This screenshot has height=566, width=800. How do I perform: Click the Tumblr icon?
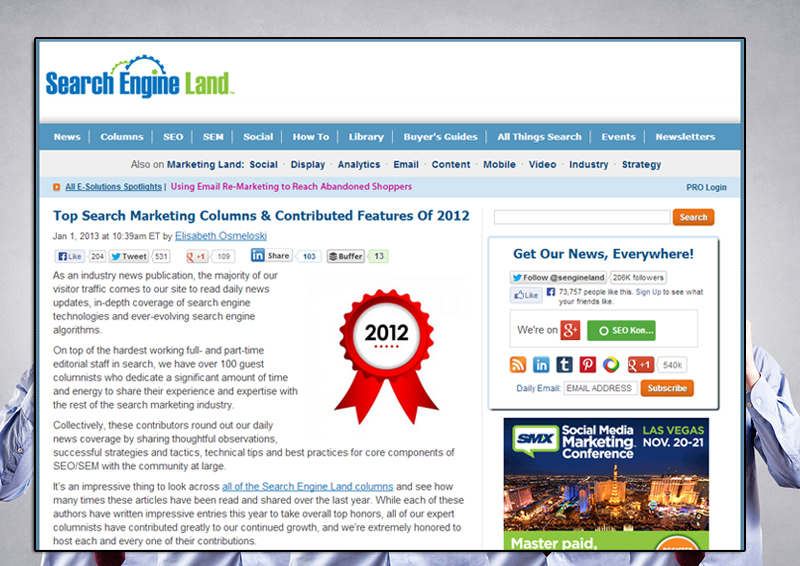pyautogui.click(x=564, y=364)
